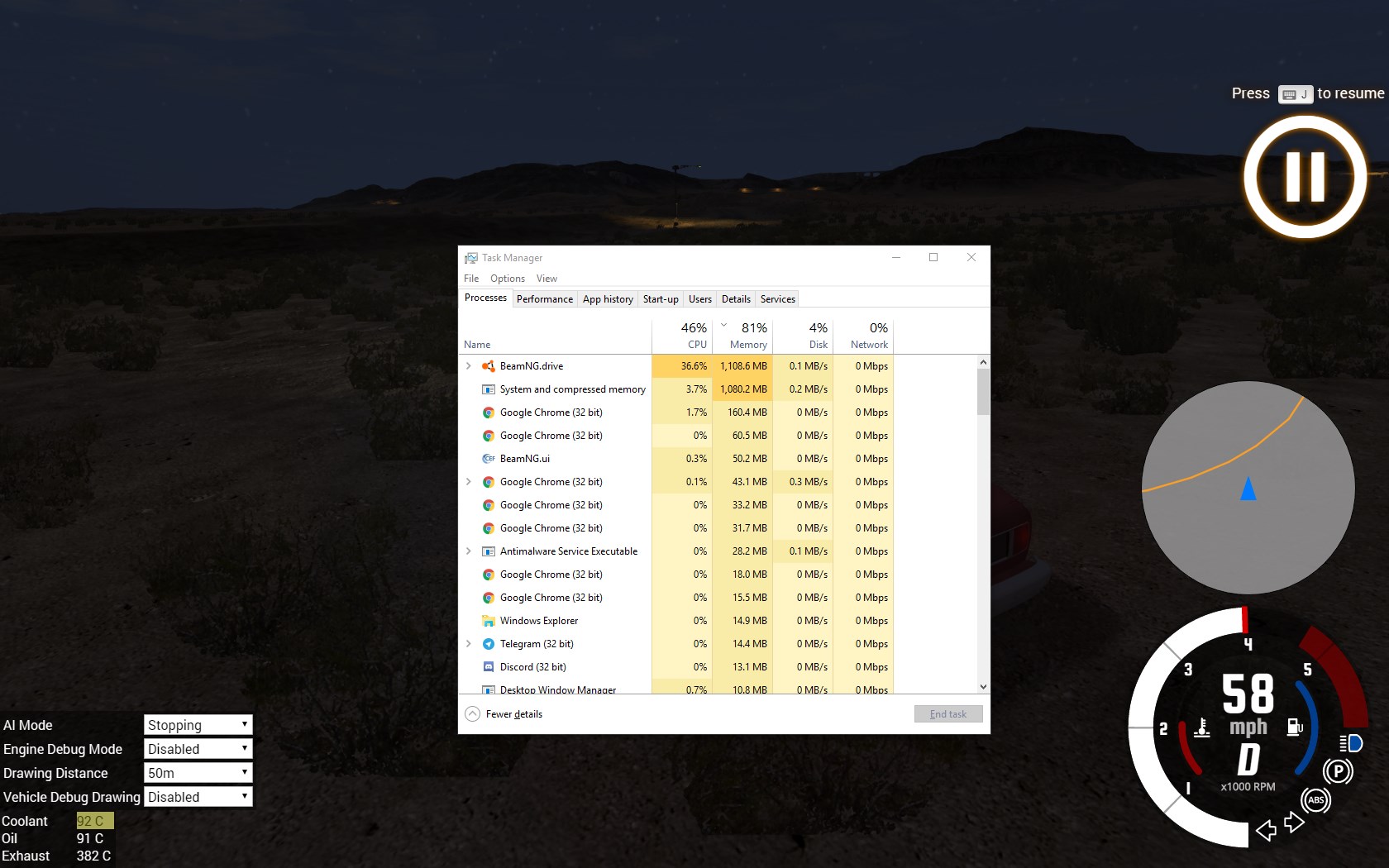Switch to the Start-up tab
Viewport: 1389px width, 868px height.
tap(661, 299)
